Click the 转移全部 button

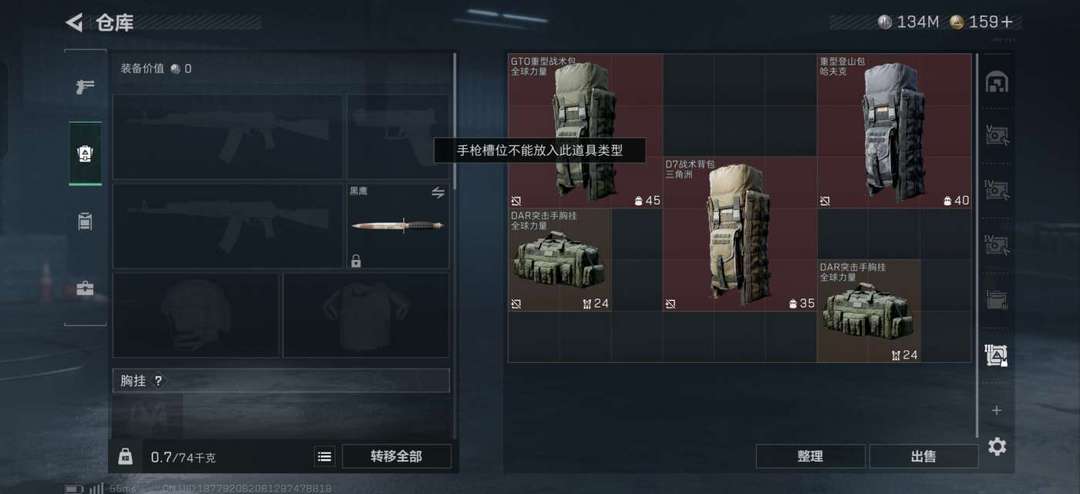tap(396, 456)
